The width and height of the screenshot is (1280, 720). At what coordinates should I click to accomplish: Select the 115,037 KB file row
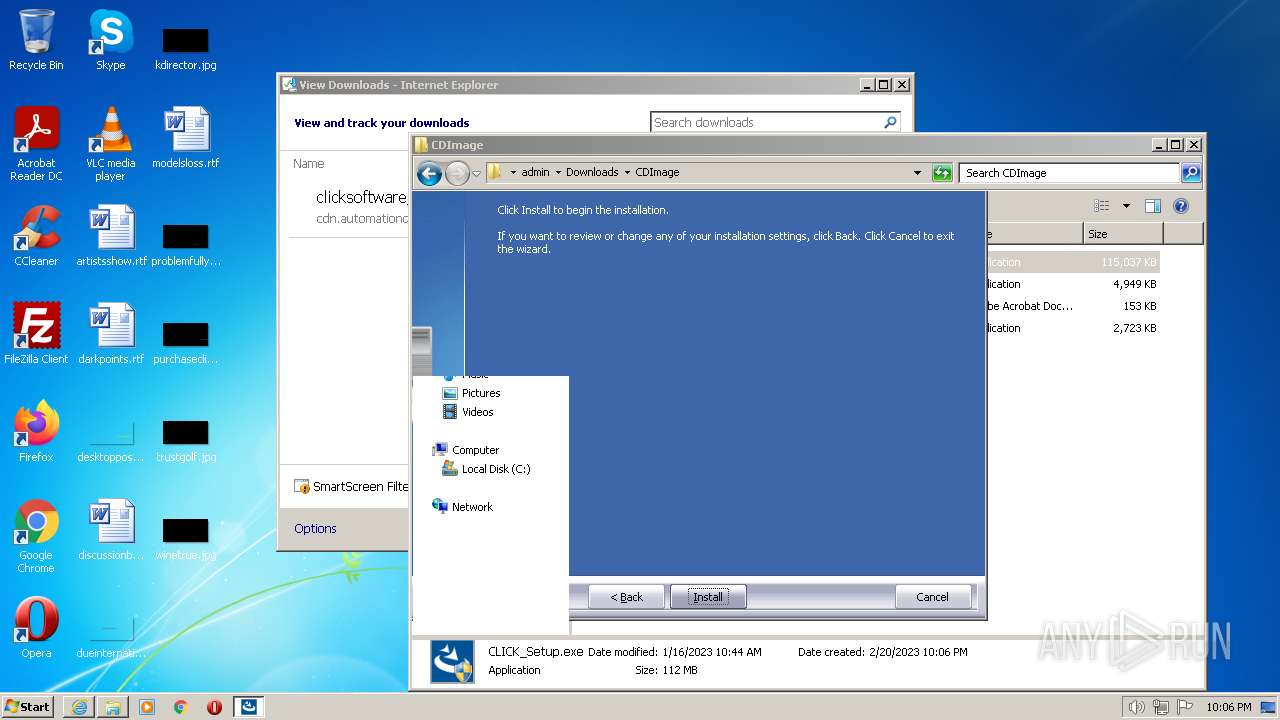[x=1073, y=262]
